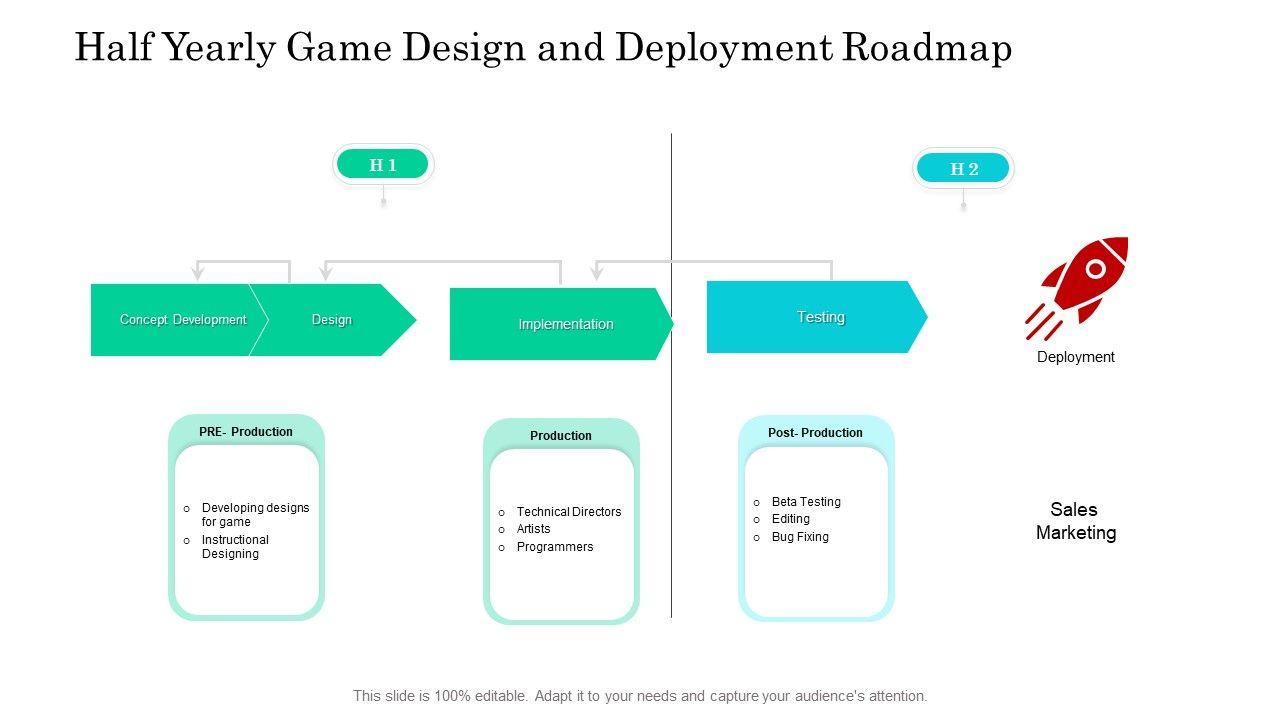Click the slide title heading text
Viewport: 1280px width, 720px height.
(x=543, y=48)
